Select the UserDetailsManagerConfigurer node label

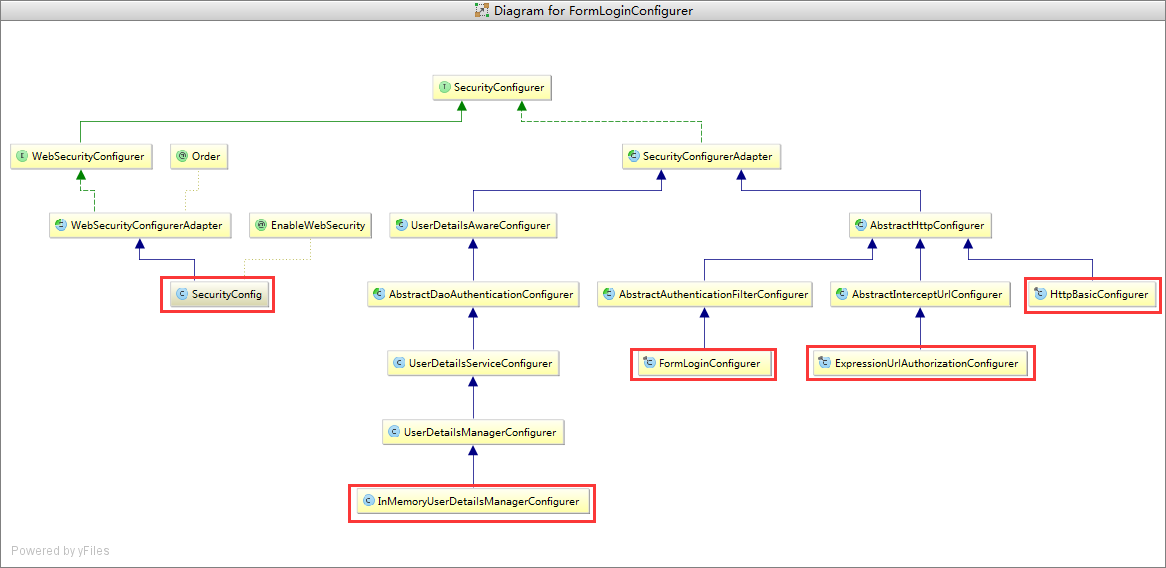[x=480, y=431]
